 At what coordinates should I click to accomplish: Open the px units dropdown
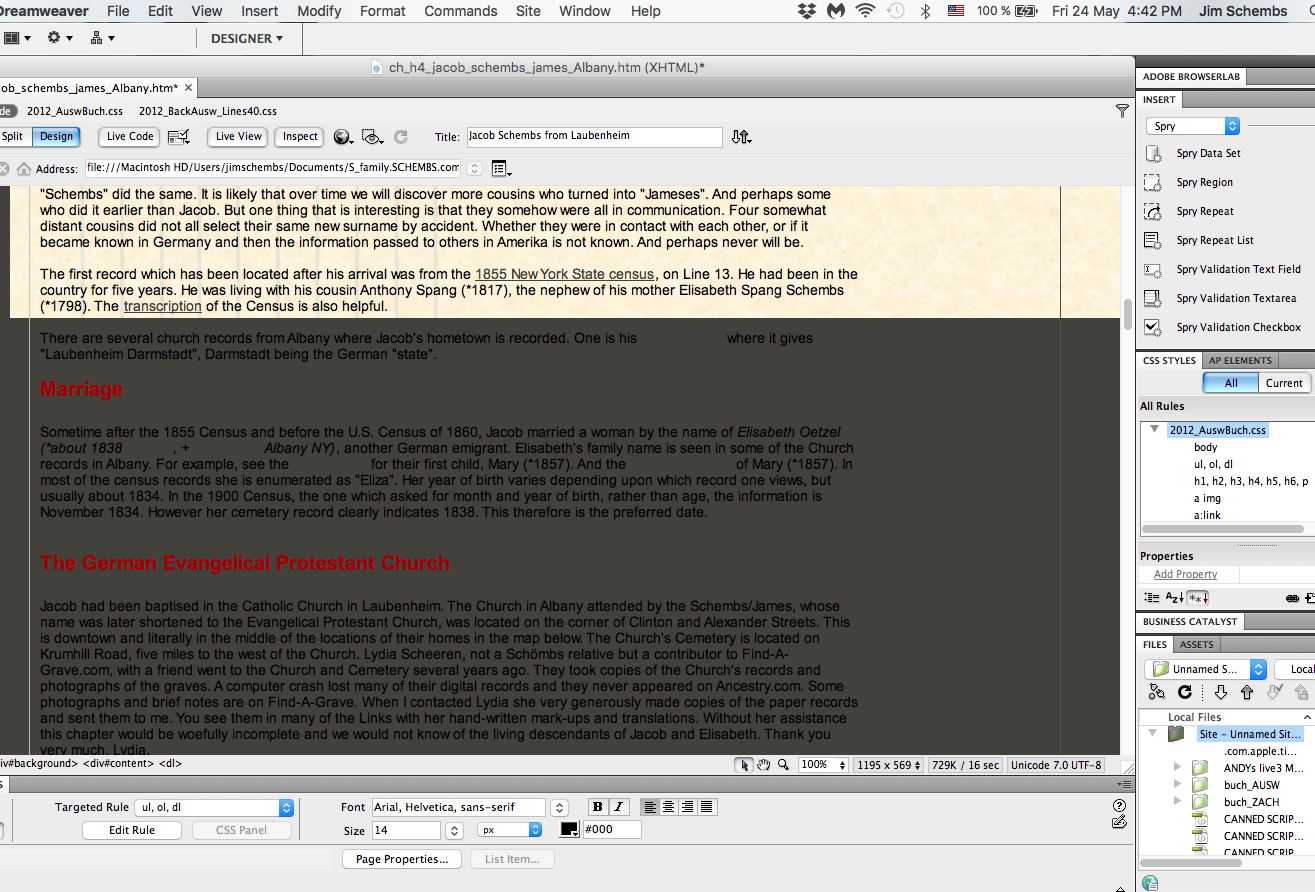(509, 830)
